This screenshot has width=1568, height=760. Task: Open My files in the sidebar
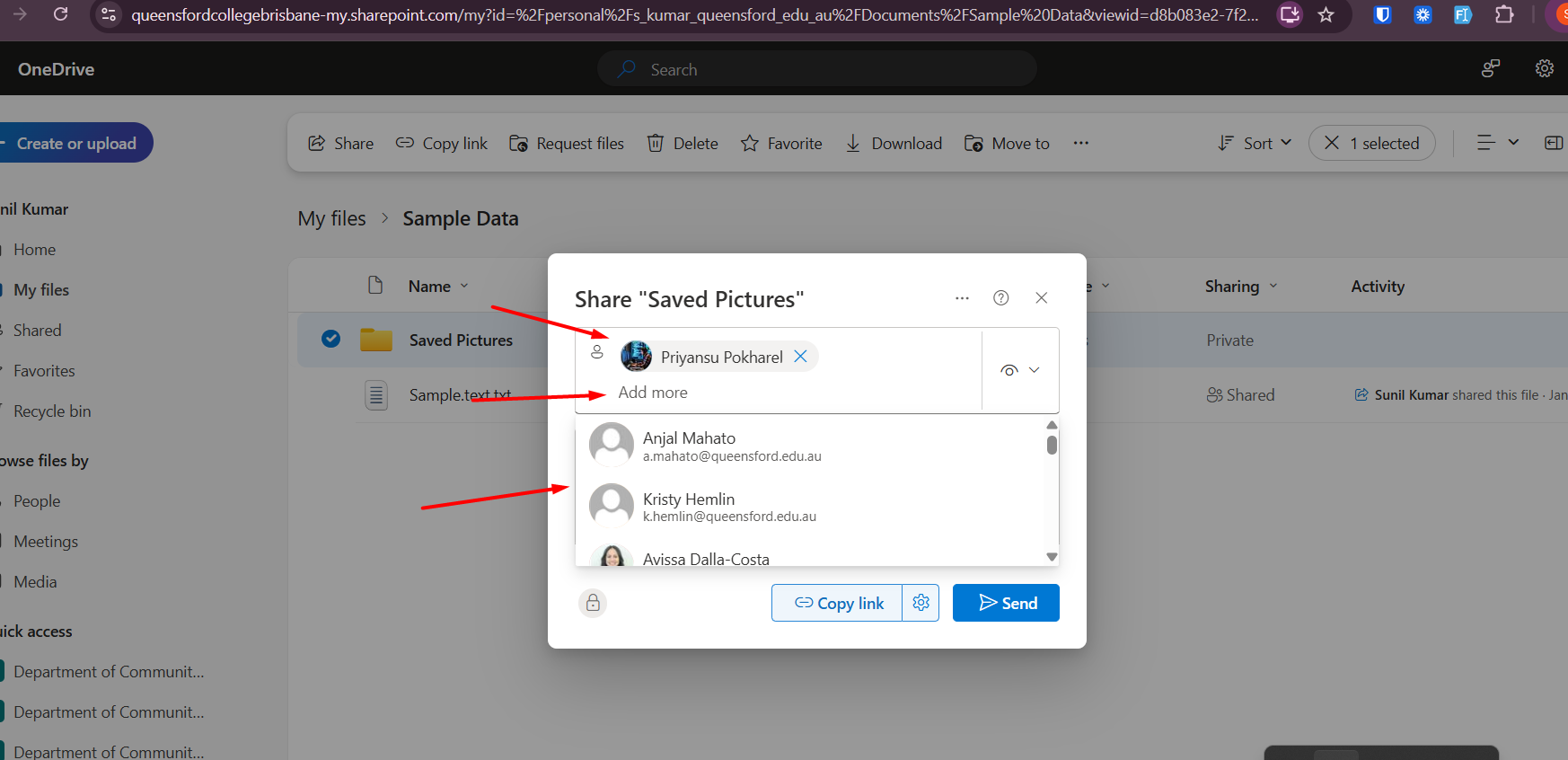(x=41, y=290)
